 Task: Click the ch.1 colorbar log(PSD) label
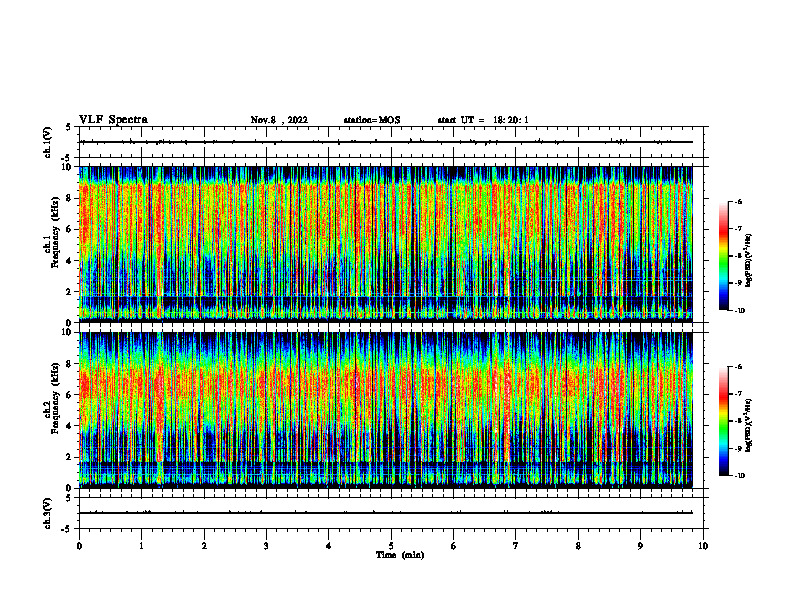[749, 260]
